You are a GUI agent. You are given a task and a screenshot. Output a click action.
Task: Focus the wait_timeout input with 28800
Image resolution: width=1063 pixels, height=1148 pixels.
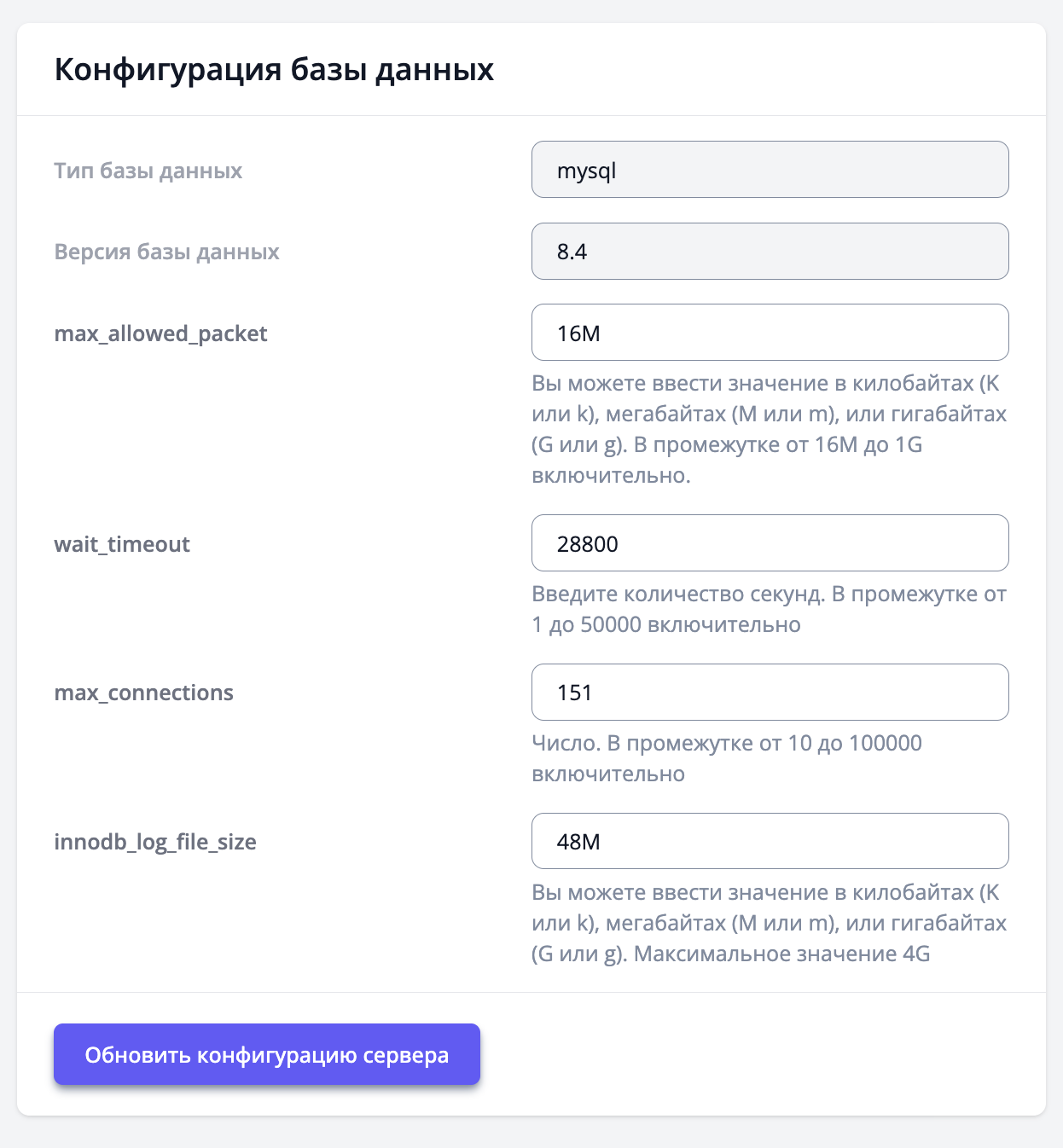[770, 543]
